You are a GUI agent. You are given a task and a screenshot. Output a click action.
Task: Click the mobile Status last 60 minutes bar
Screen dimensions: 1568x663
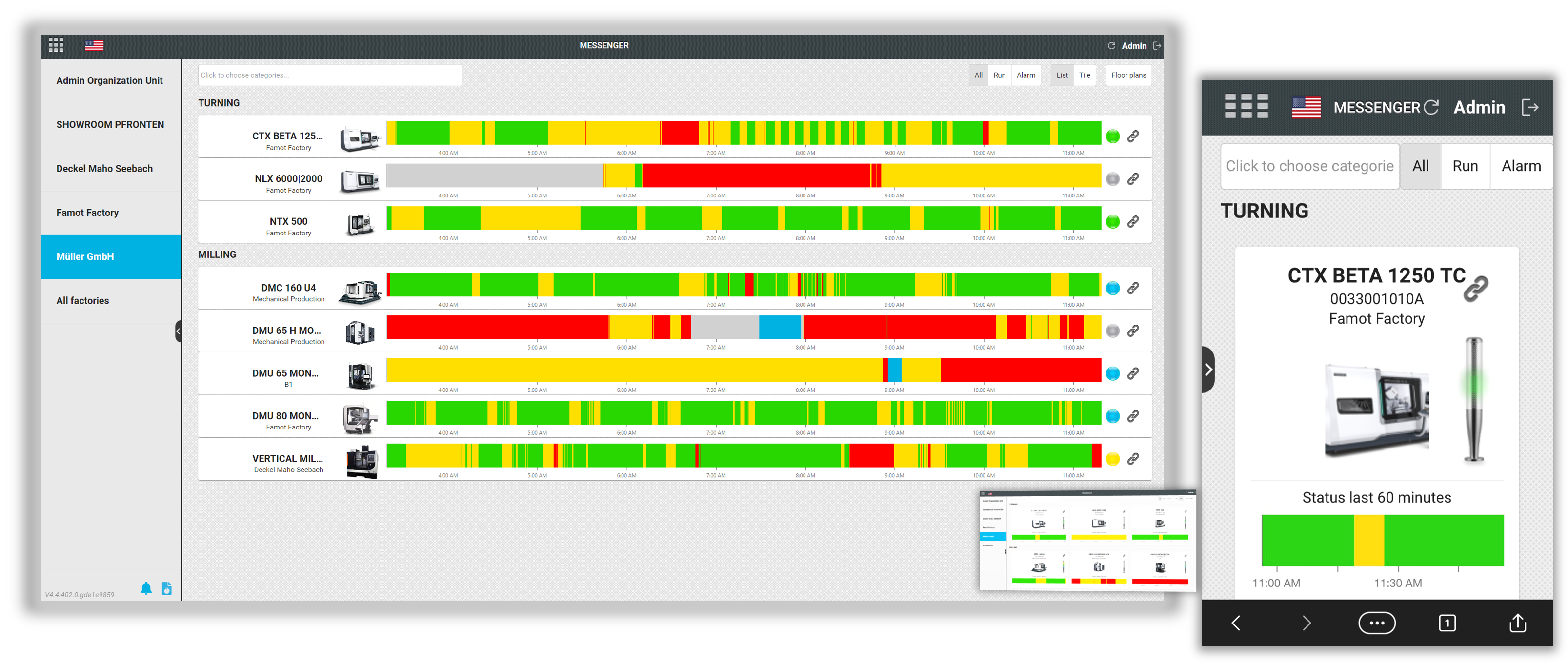[x=1382, y=540]
